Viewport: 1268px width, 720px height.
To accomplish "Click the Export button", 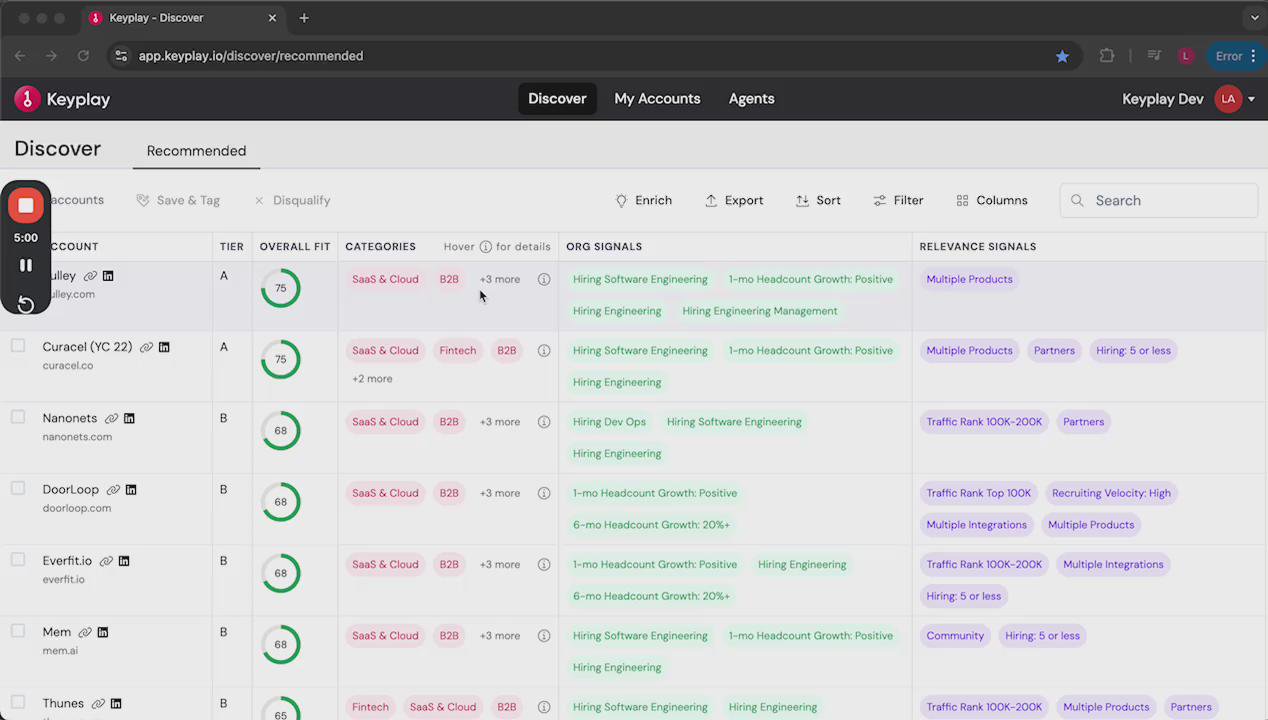I will point(734,200).
